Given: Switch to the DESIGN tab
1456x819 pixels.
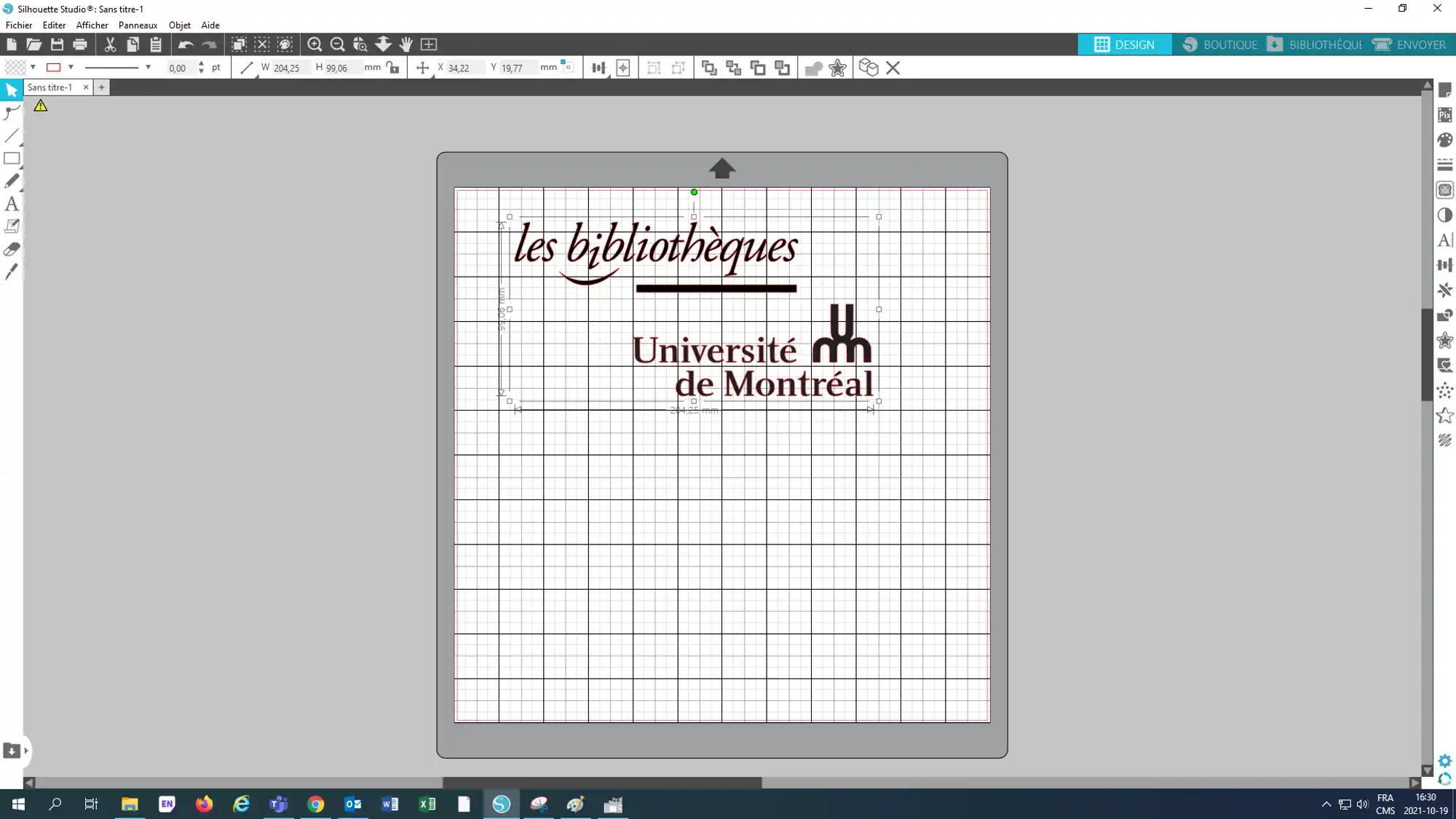Looking at the screenshot, I should 1125,44.
